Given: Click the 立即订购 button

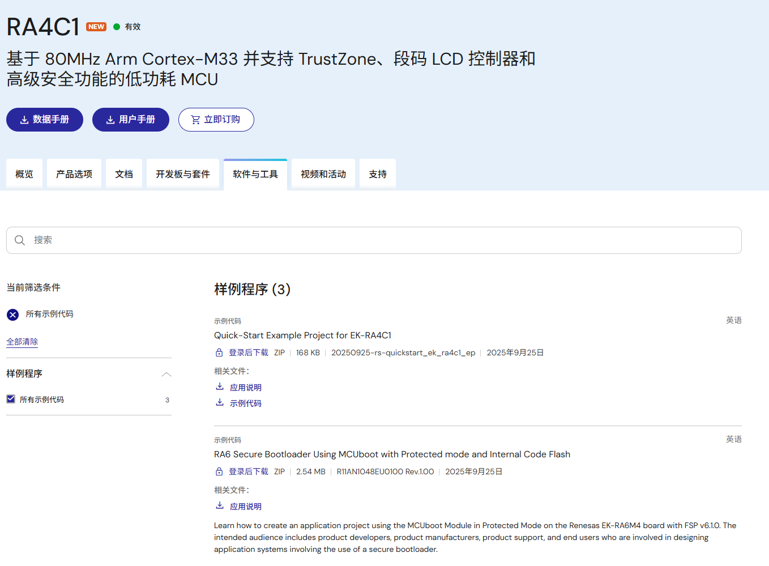Looking at the screenshot, I should (x=216, y=120).
